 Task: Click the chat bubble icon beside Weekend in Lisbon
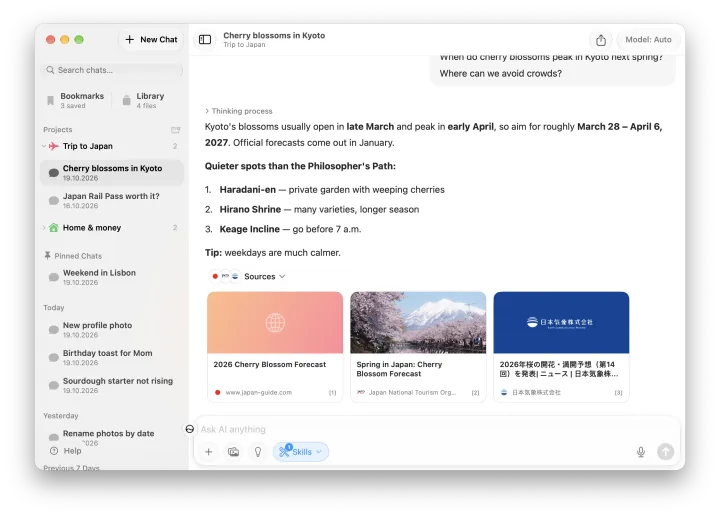pyautogui.click(x=54, y=277)
